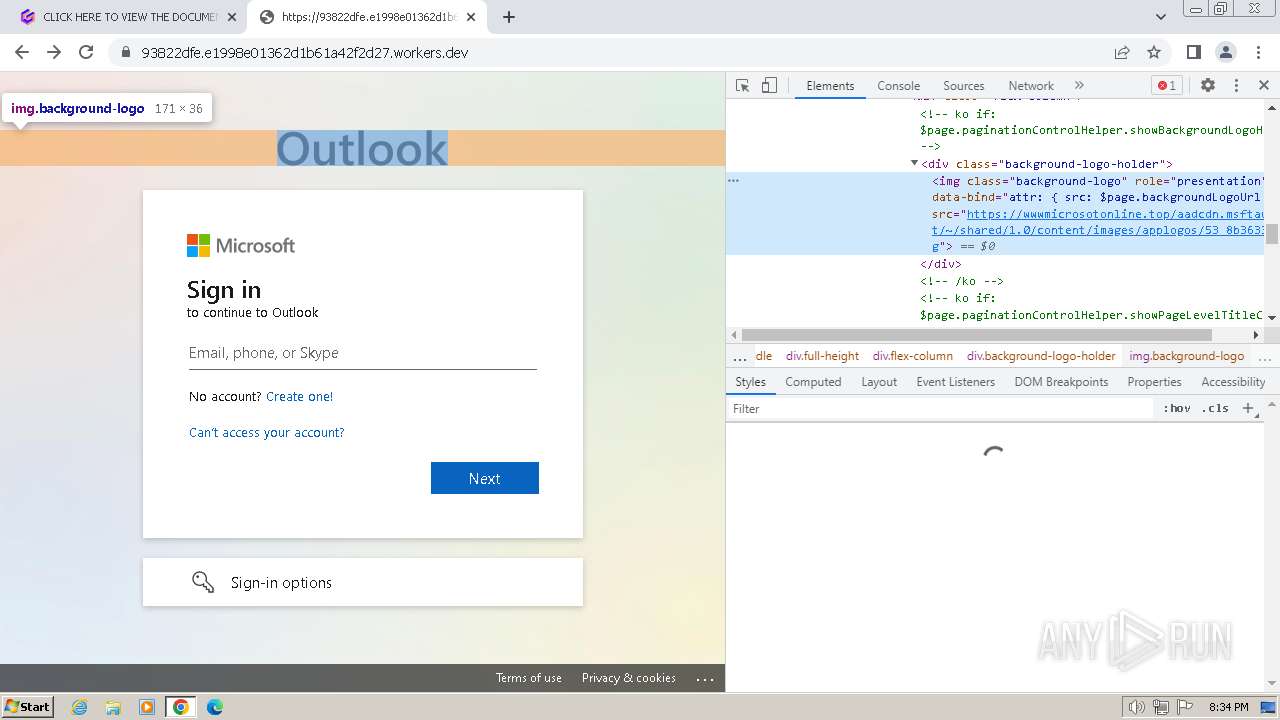The height and width of the screenshot is (720, 1280).
Task: Click the DOM tree vertical scrollbar
Action: pyautogui.click(x=1272, y=234)
